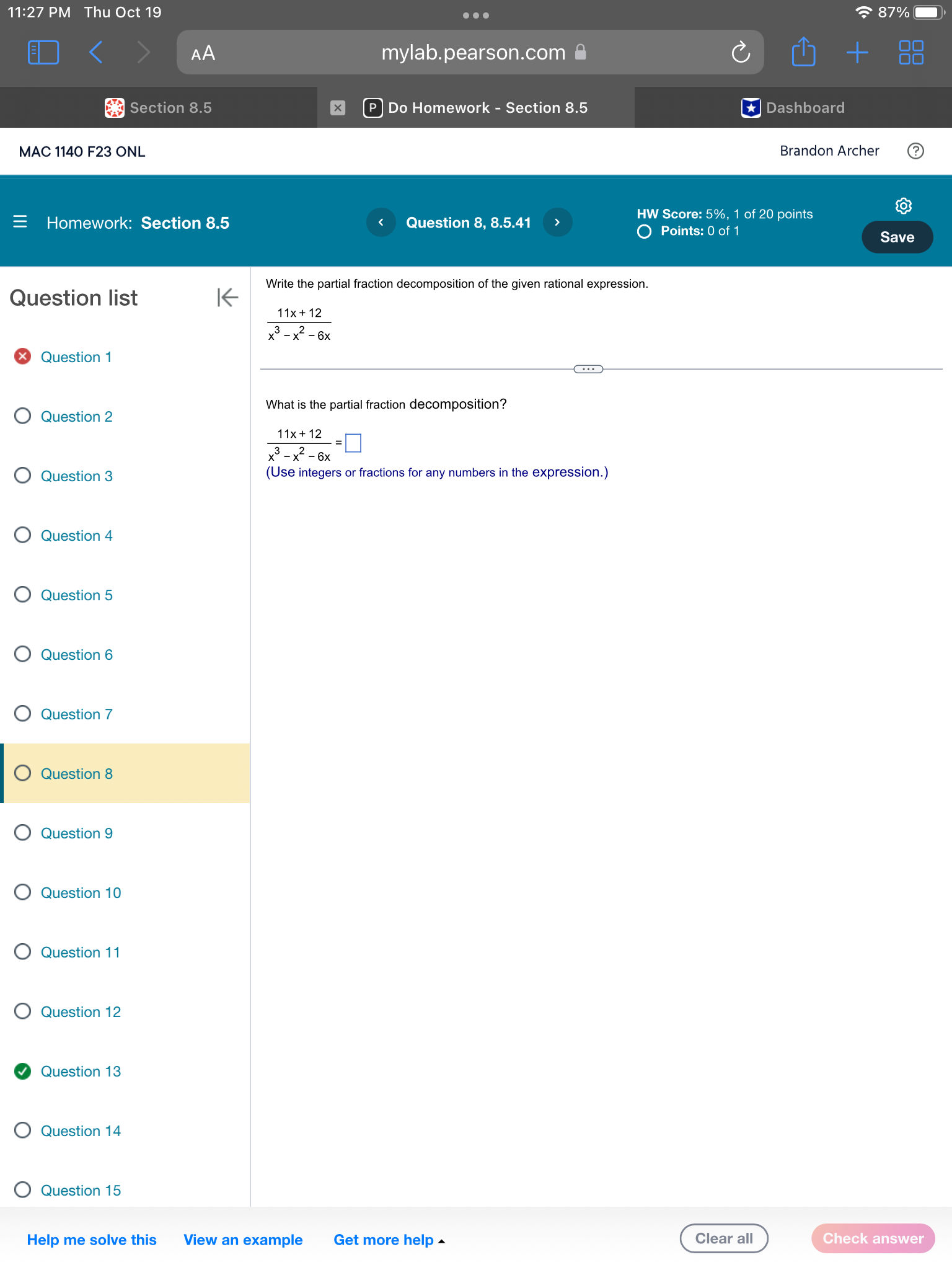The image size is (952, 1270).
Task: Open Question 2 in the list
Action: [76, 417]
